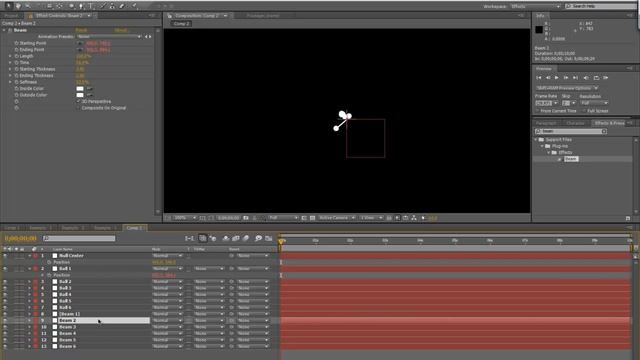The image size is (640, 360).
Task: Click About link for Beam effect
Action: click(121, 30)
